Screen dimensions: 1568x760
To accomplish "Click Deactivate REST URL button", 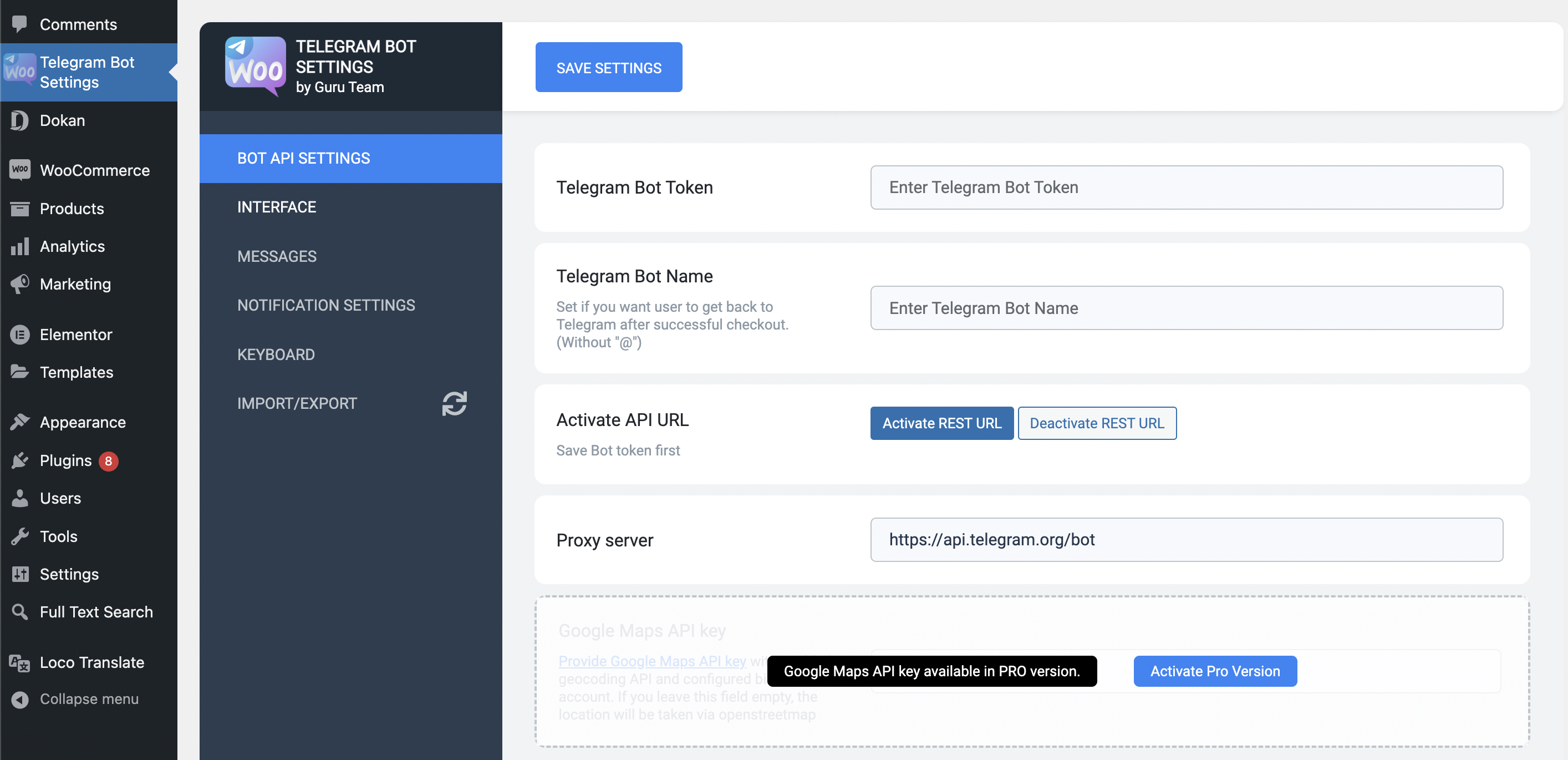I will click(1097, 423).
